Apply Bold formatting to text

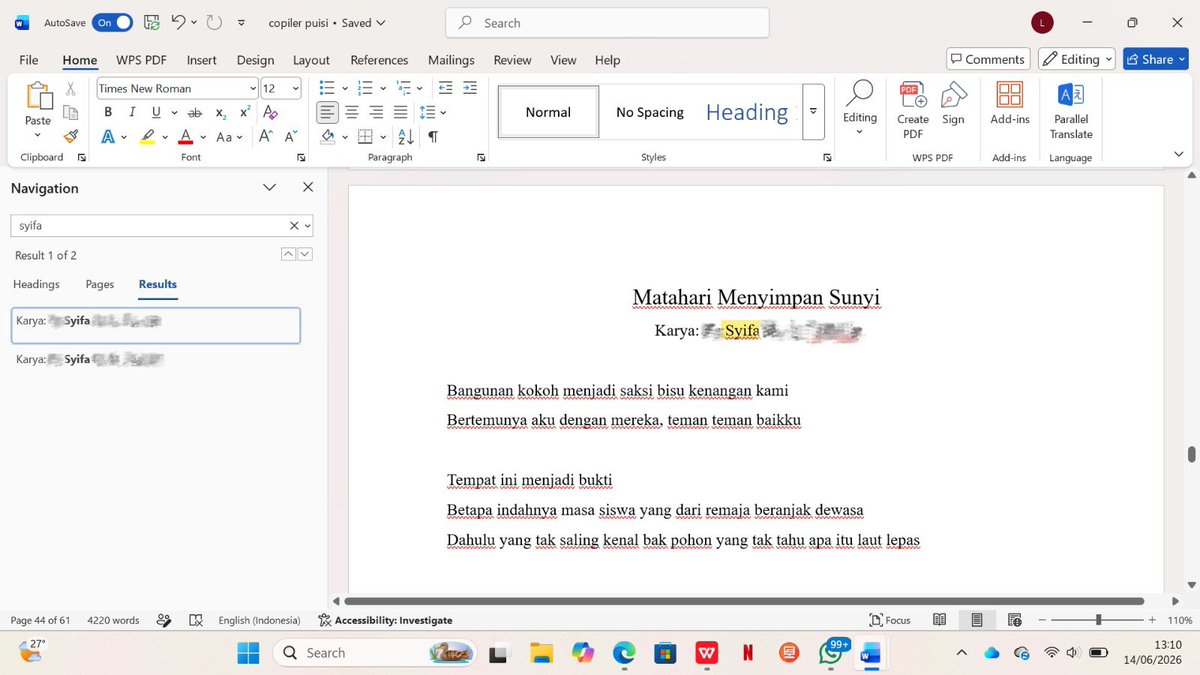click(x=108, y=113)
